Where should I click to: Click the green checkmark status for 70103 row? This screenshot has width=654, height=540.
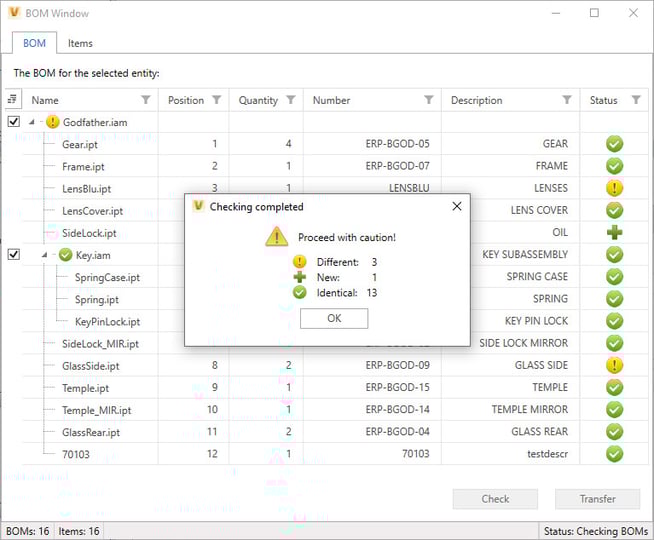(x=614, y=454)
